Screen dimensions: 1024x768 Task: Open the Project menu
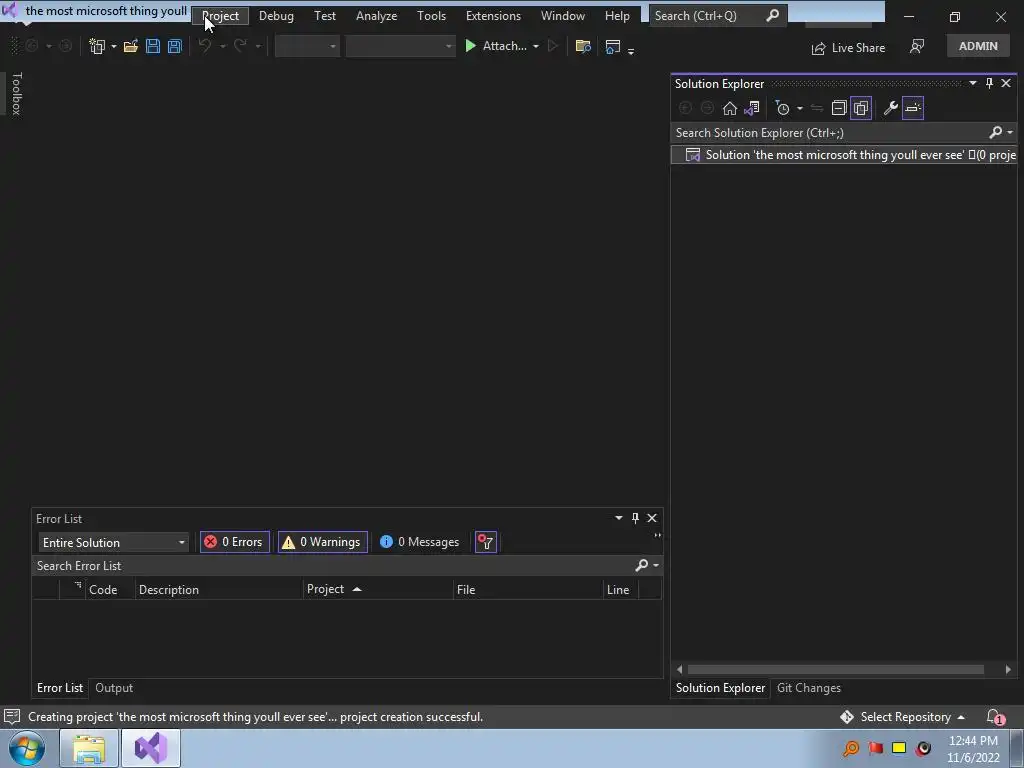(x=220, y=16)
